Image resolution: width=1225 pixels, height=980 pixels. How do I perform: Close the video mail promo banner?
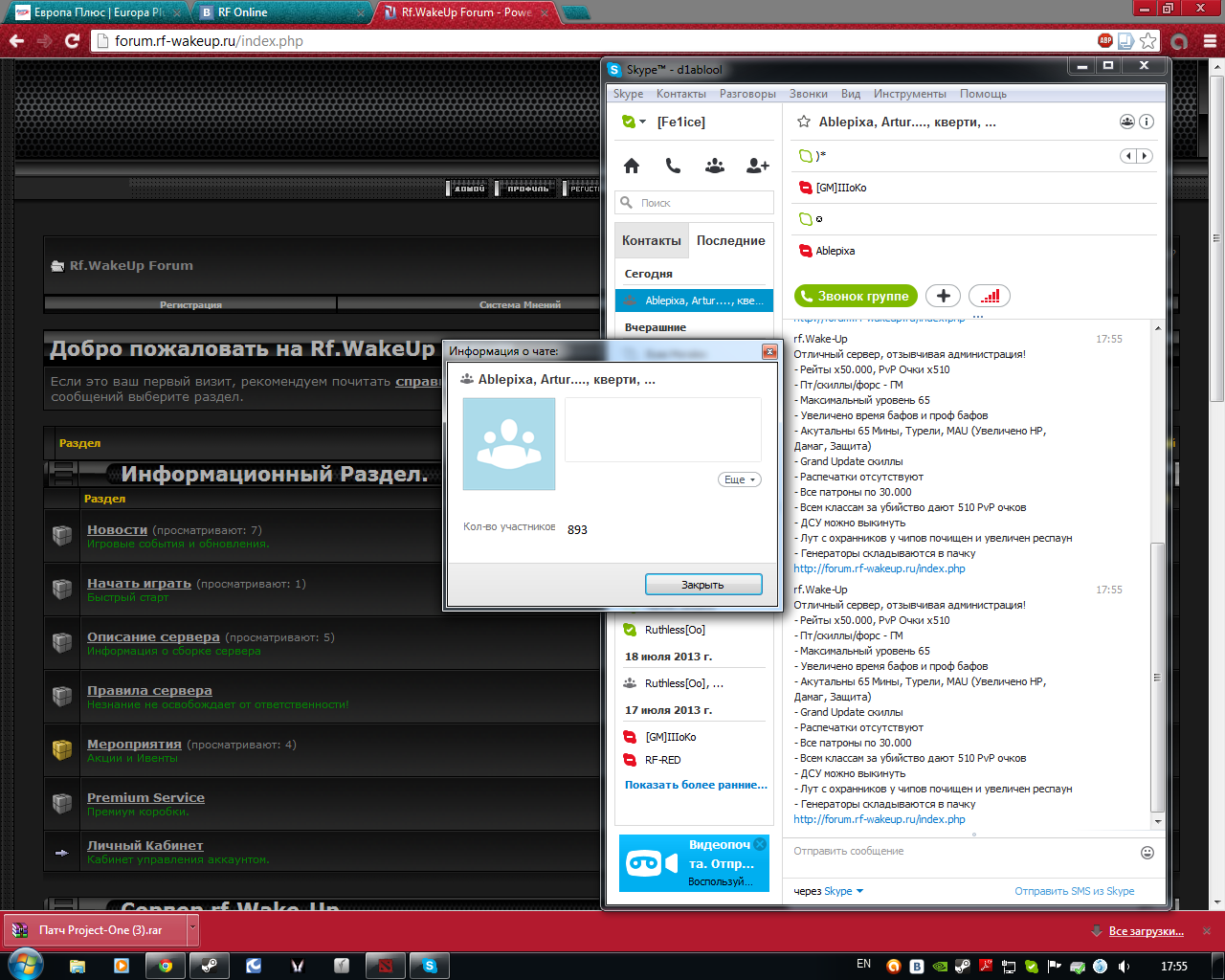[760, 844]
